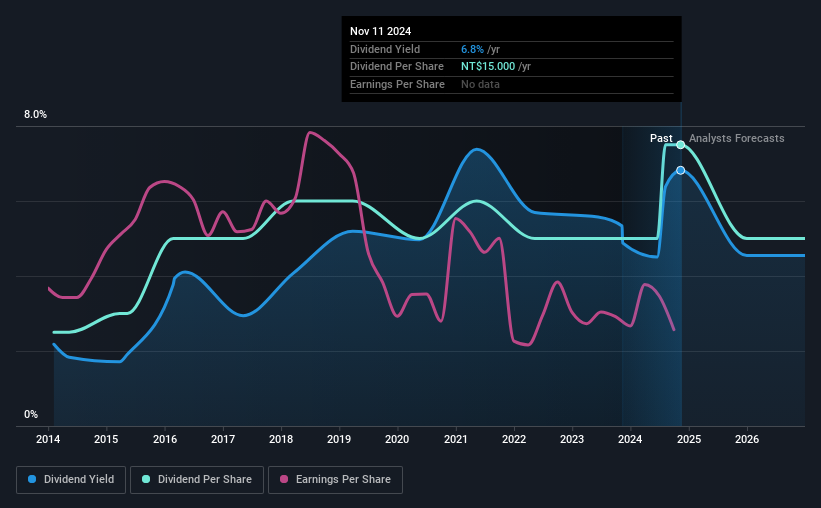Click the 2021 x-axis label
The image size is (821, 508).
point(456,439)
